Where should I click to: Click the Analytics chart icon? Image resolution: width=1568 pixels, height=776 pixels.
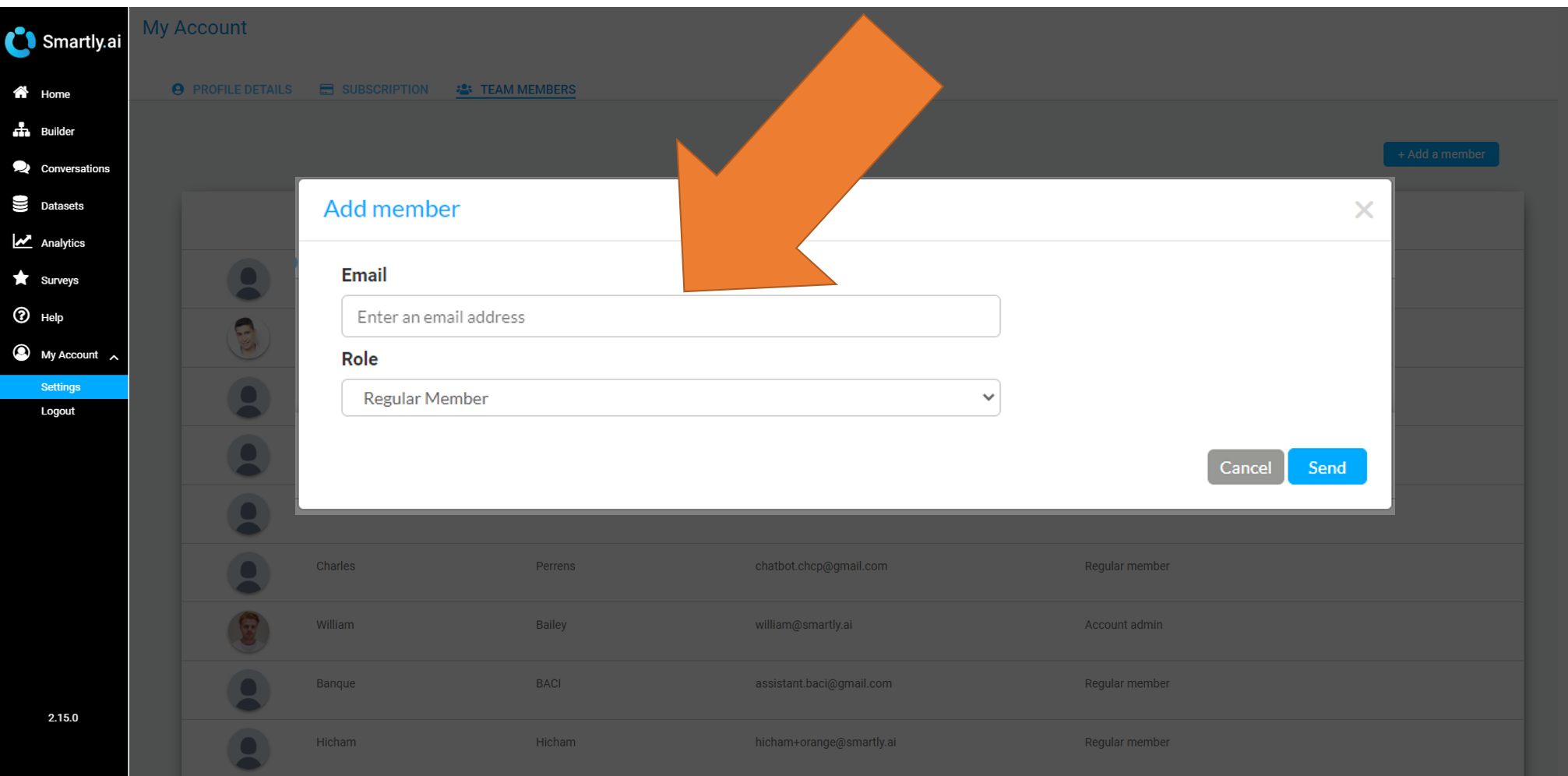[22, 242]
